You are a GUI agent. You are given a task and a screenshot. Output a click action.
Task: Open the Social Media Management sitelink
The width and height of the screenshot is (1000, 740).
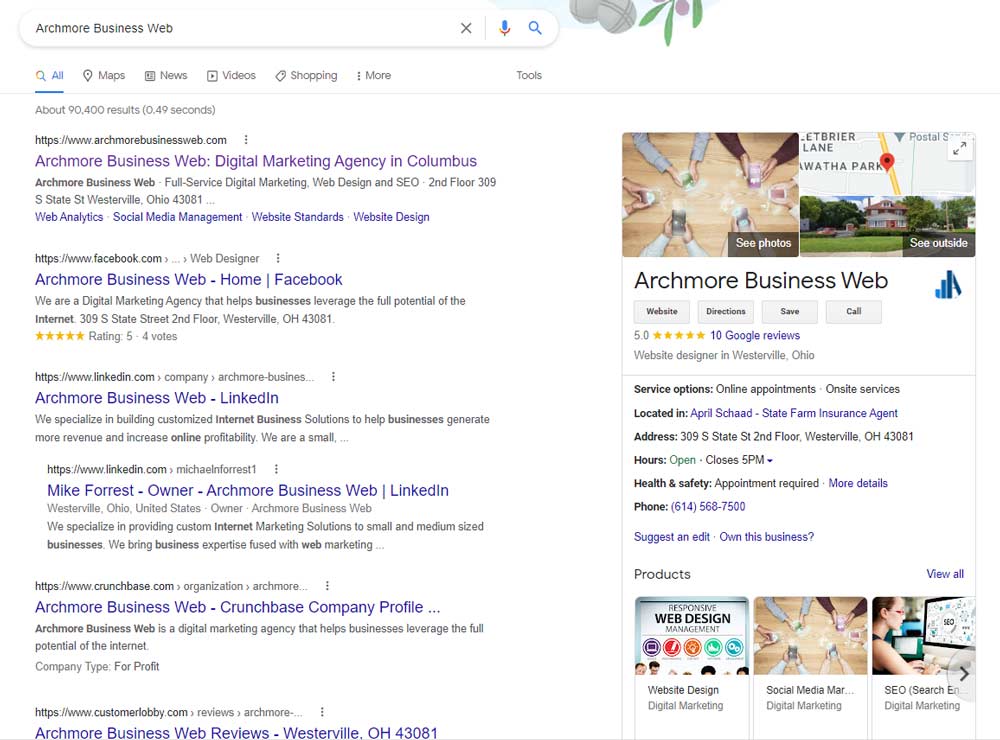[177, 217]
